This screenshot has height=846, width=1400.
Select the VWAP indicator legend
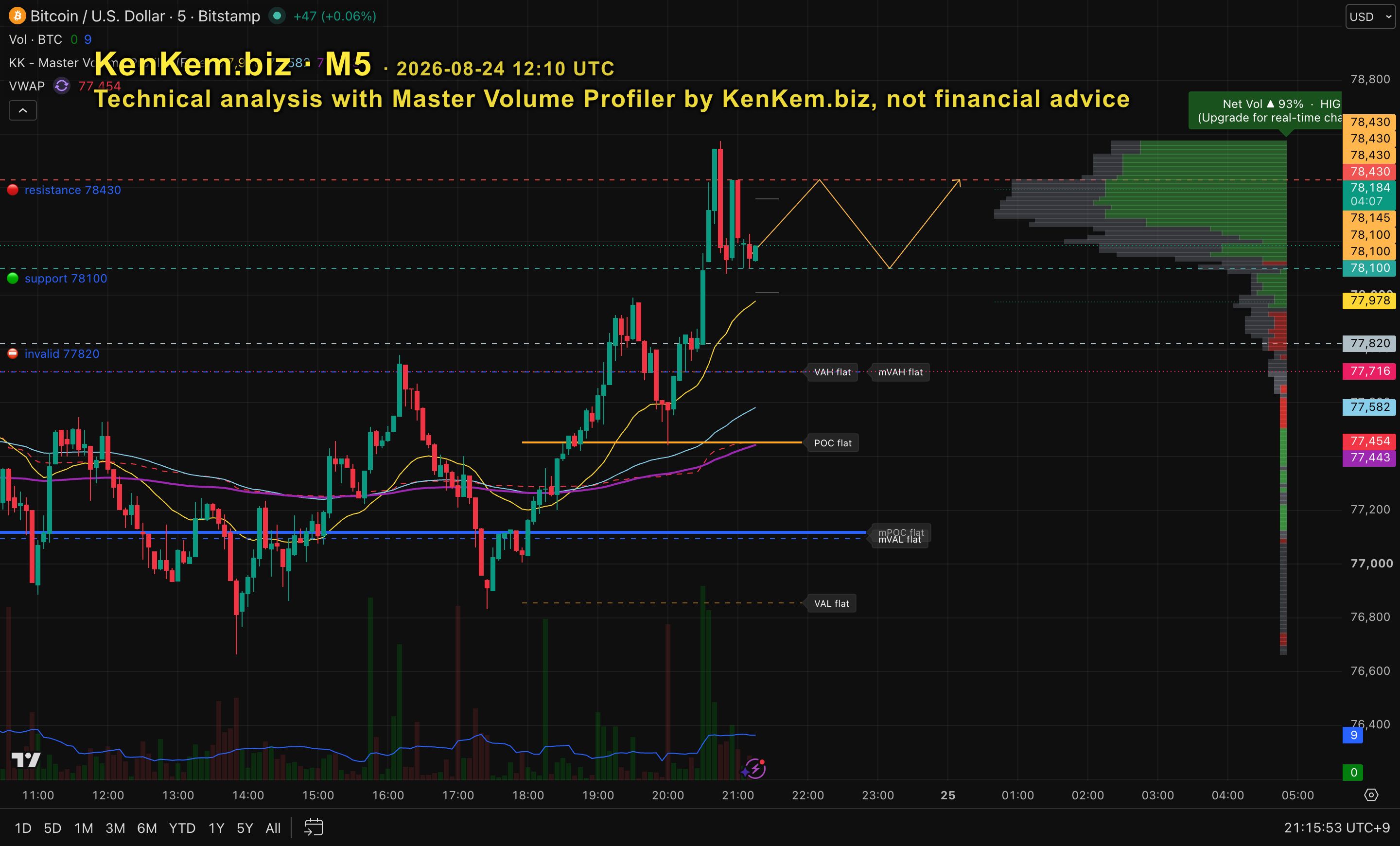coord(27,86)
